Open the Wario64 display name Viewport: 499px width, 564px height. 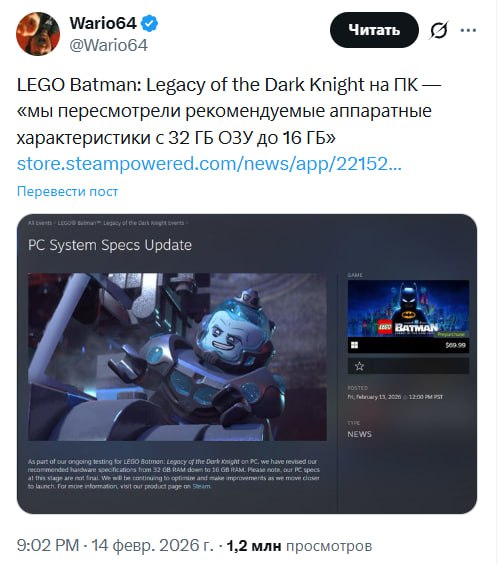click(x=103, y=24)
